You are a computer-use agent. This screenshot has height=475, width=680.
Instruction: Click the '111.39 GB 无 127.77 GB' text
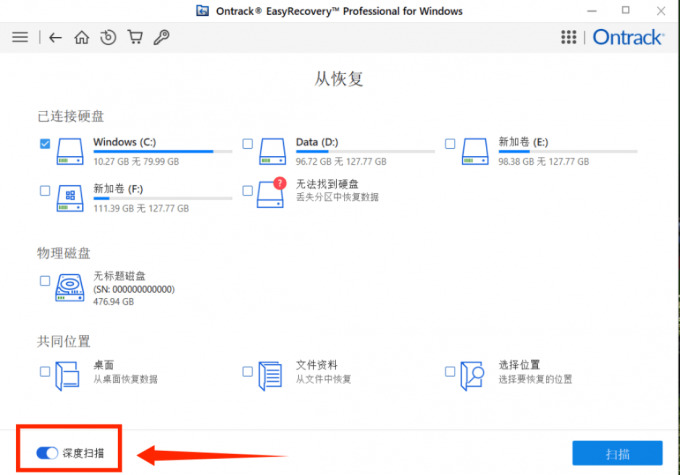[x=141, y=209]
